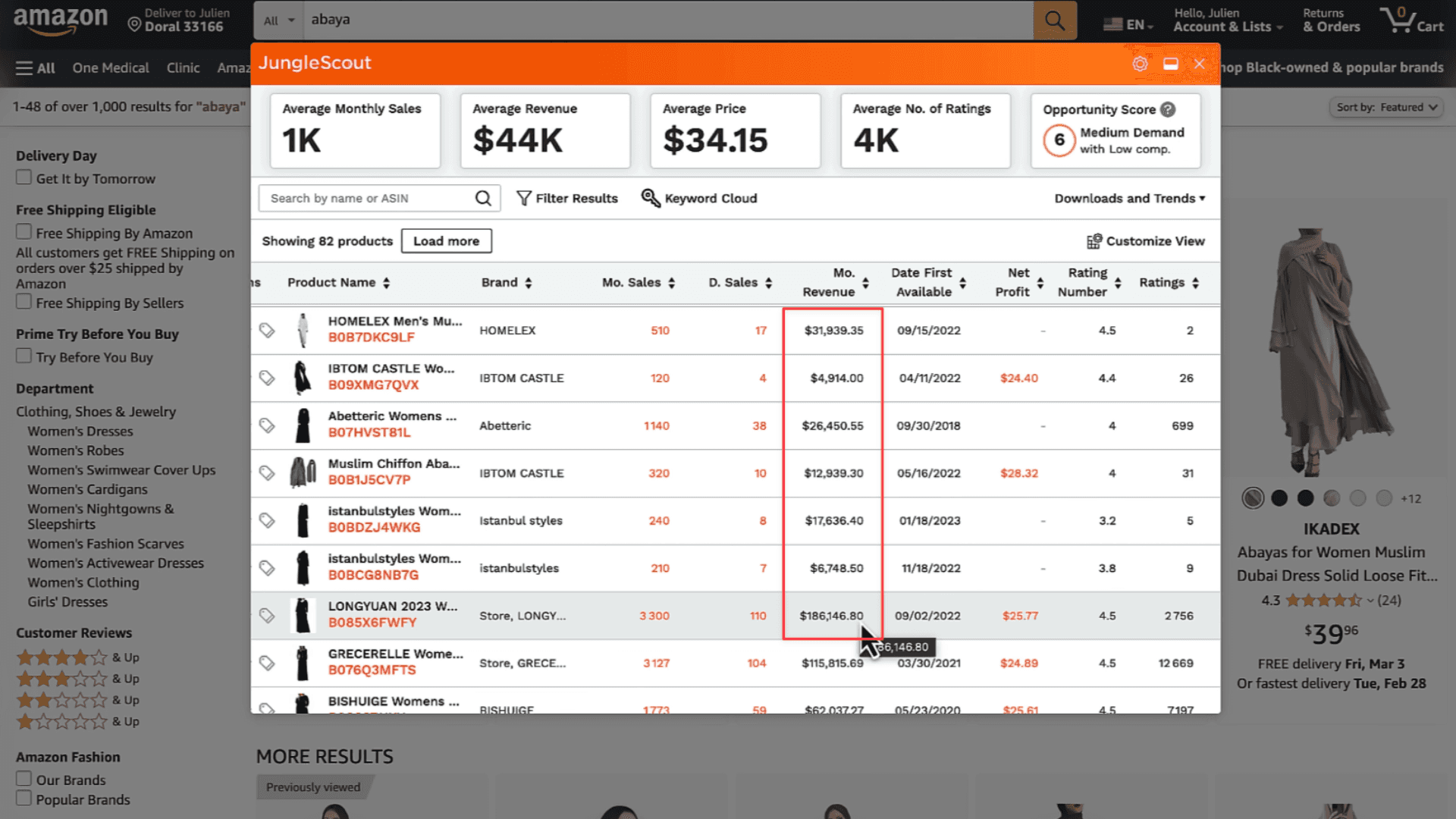Open Women's Fashion Scarves department link
This screenshot has height=819, width=1456.
pos(105,544)
